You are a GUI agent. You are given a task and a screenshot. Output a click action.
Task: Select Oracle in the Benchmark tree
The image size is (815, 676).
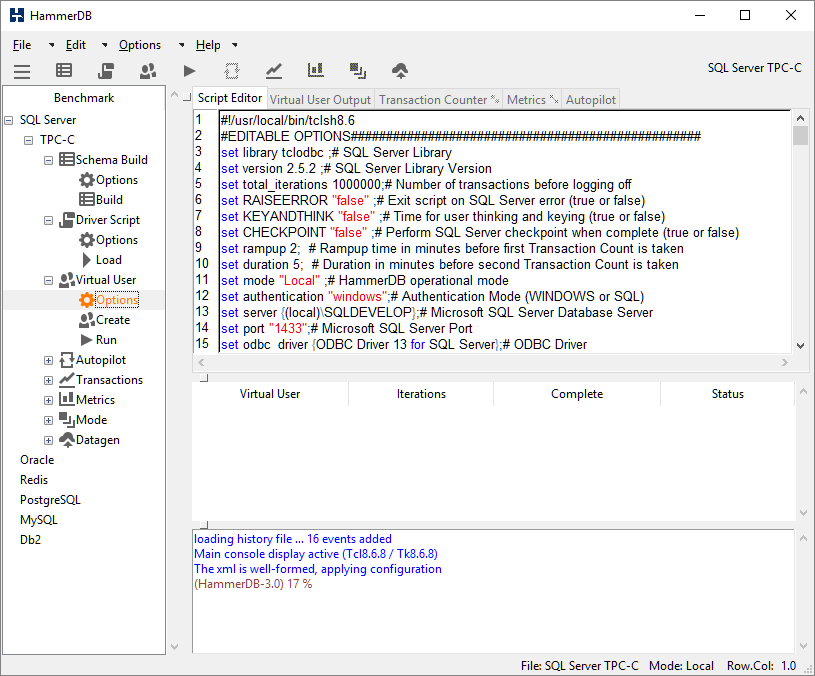(37, 460)
